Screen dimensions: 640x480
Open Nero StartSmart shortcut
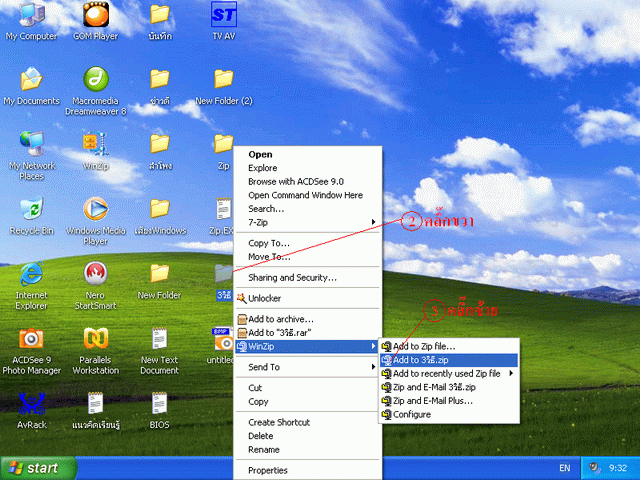click(96, 285)
